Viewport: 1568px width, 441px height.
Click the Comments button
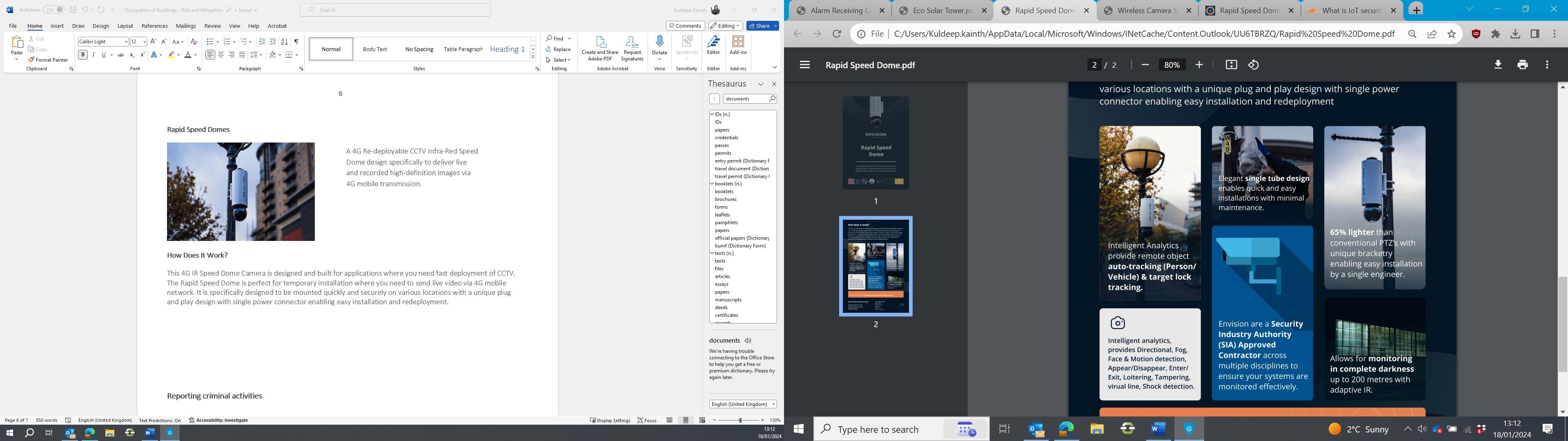pos(686,26)
